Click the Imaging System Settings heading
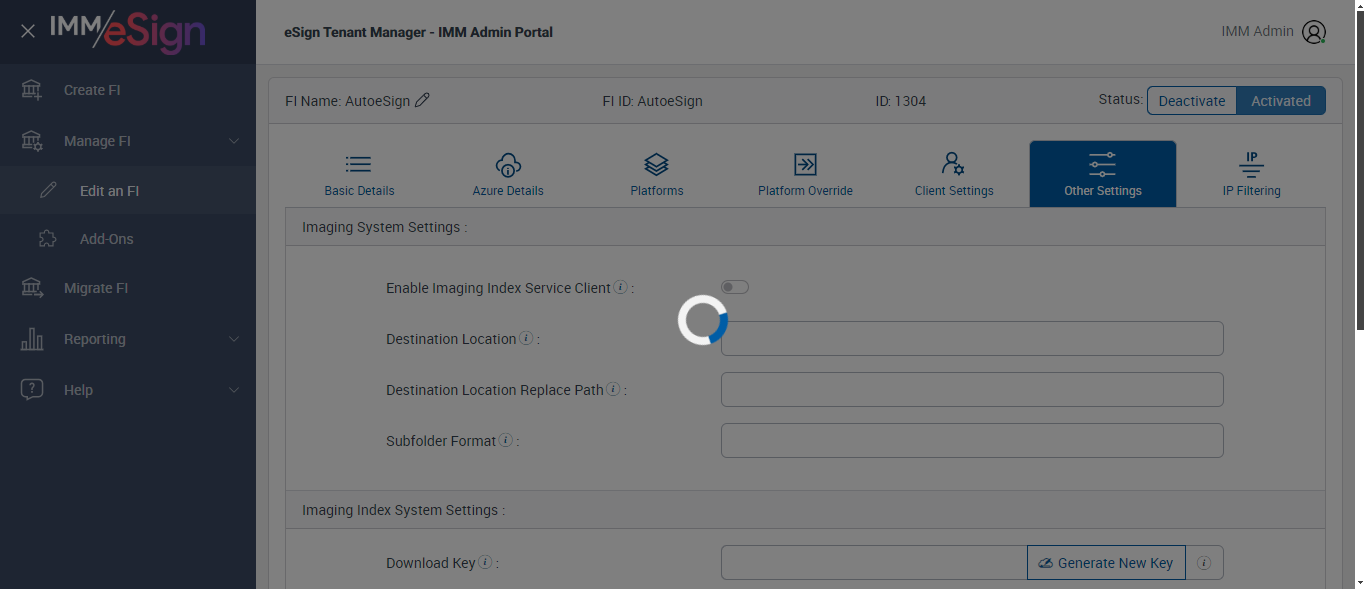1366x589 pixels. 385,227
